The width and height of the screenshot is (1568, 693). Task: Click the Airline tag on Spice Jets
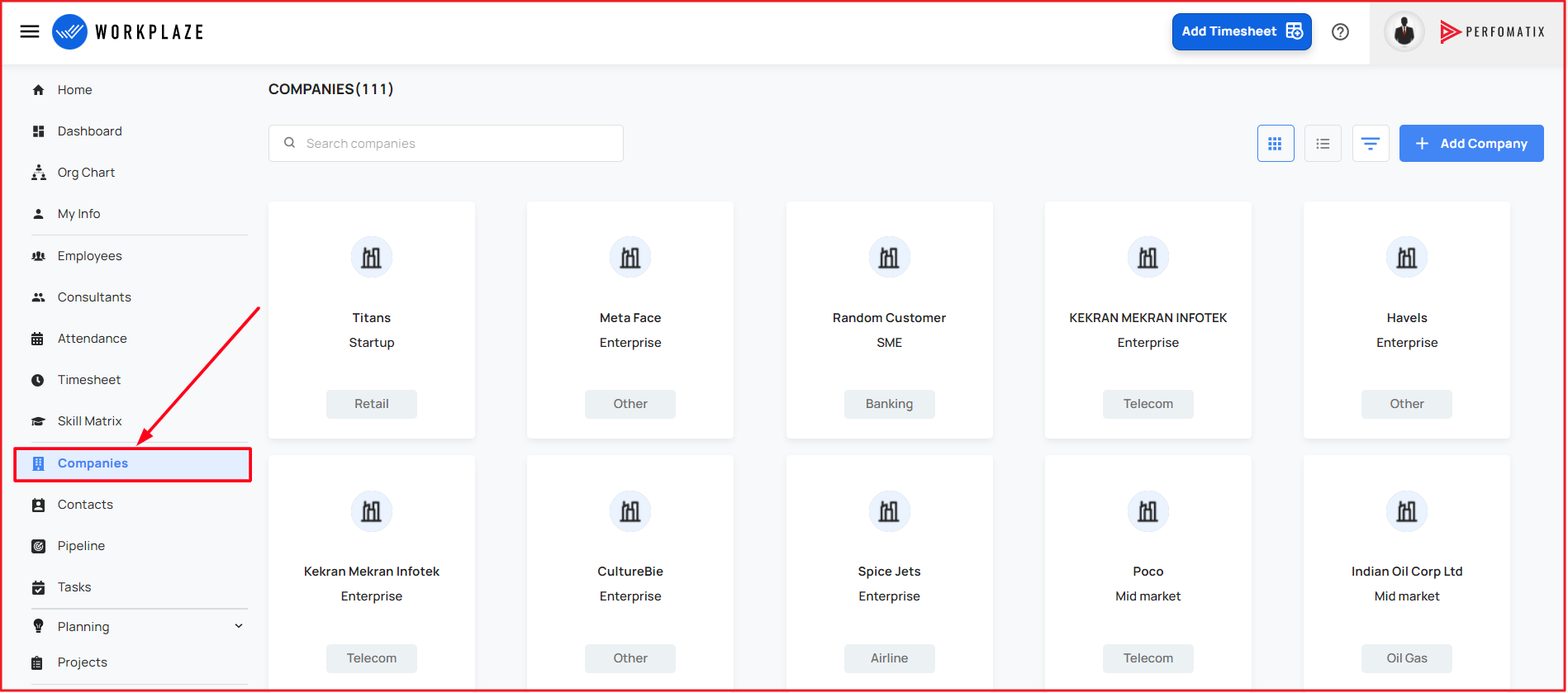[x=889, y=658]
